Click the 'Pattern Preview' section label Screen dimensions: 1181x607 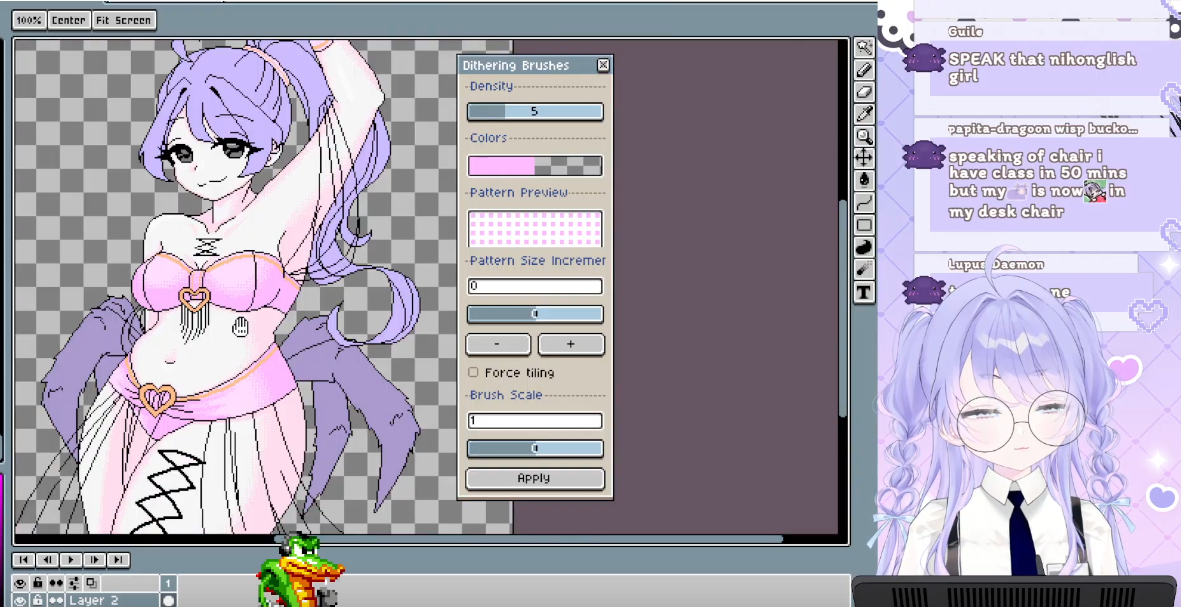[518, 193]
